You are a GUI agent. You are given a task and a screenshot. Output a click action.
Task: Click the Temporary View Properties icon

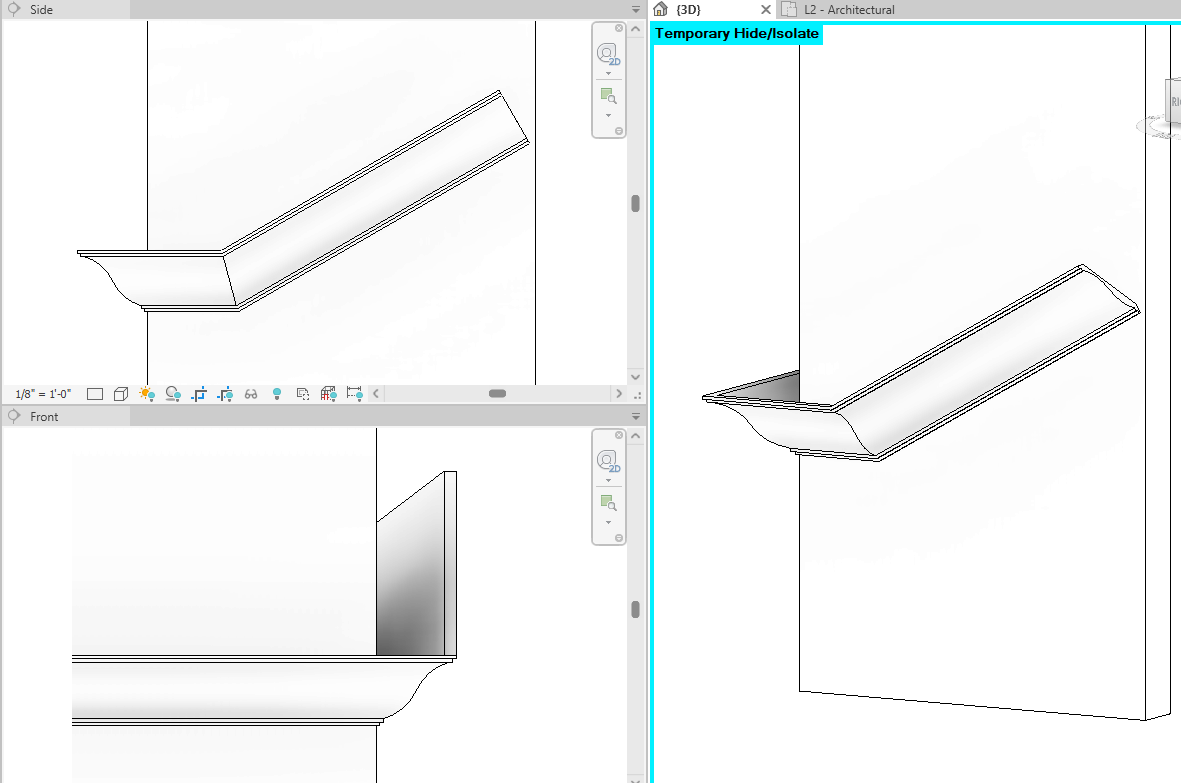point(303,393)
